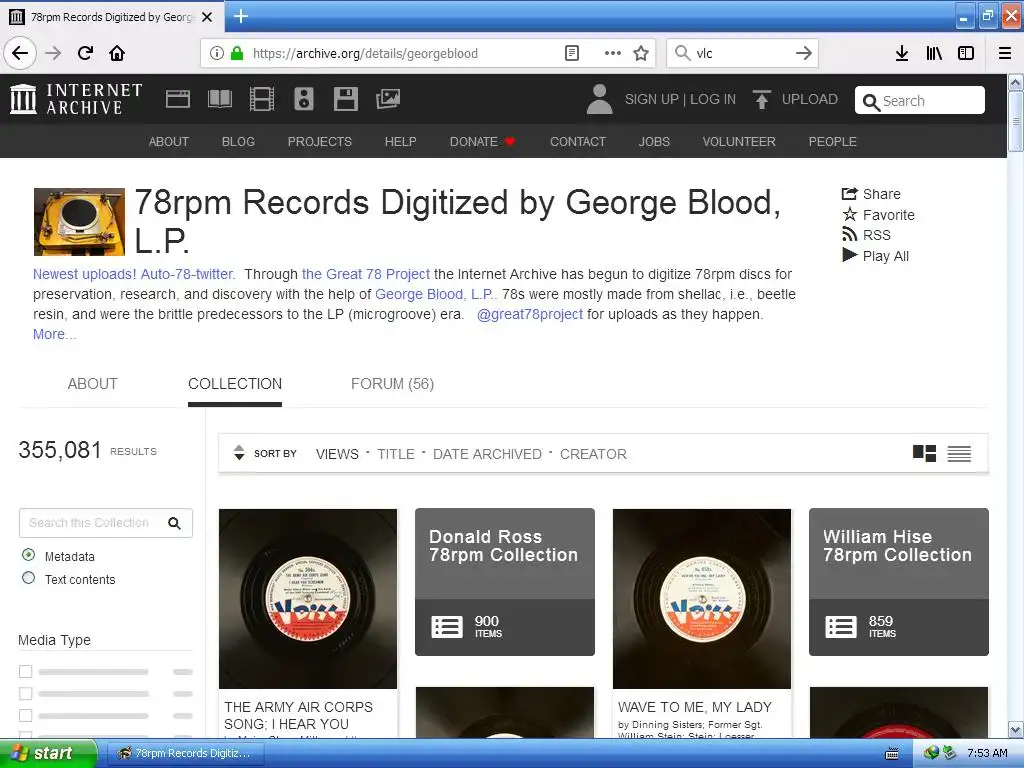Focus the Internet Archive Search box
The image size is (1024, 768).
coord(920,101)
